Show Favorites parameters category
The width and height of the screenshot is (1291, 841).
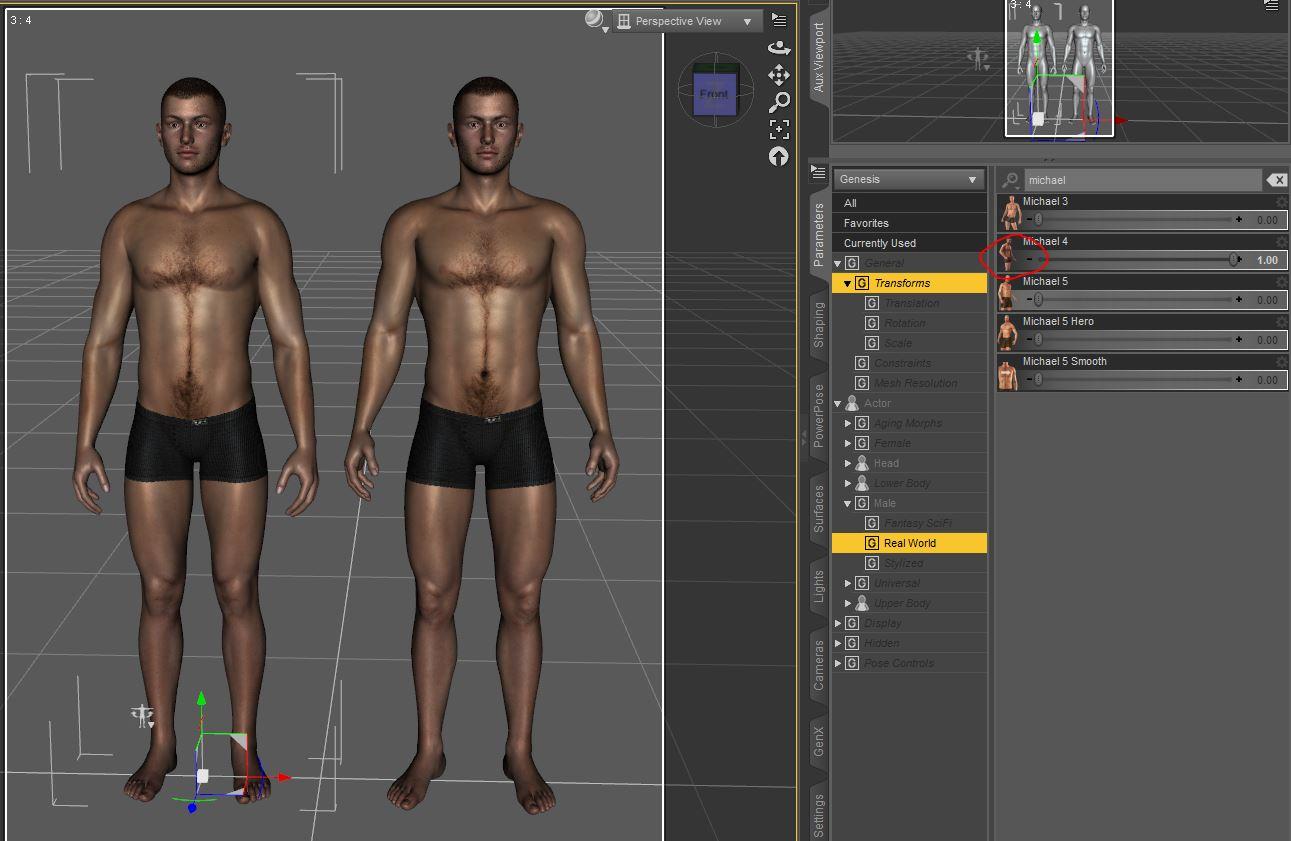(x=909, y=223)
